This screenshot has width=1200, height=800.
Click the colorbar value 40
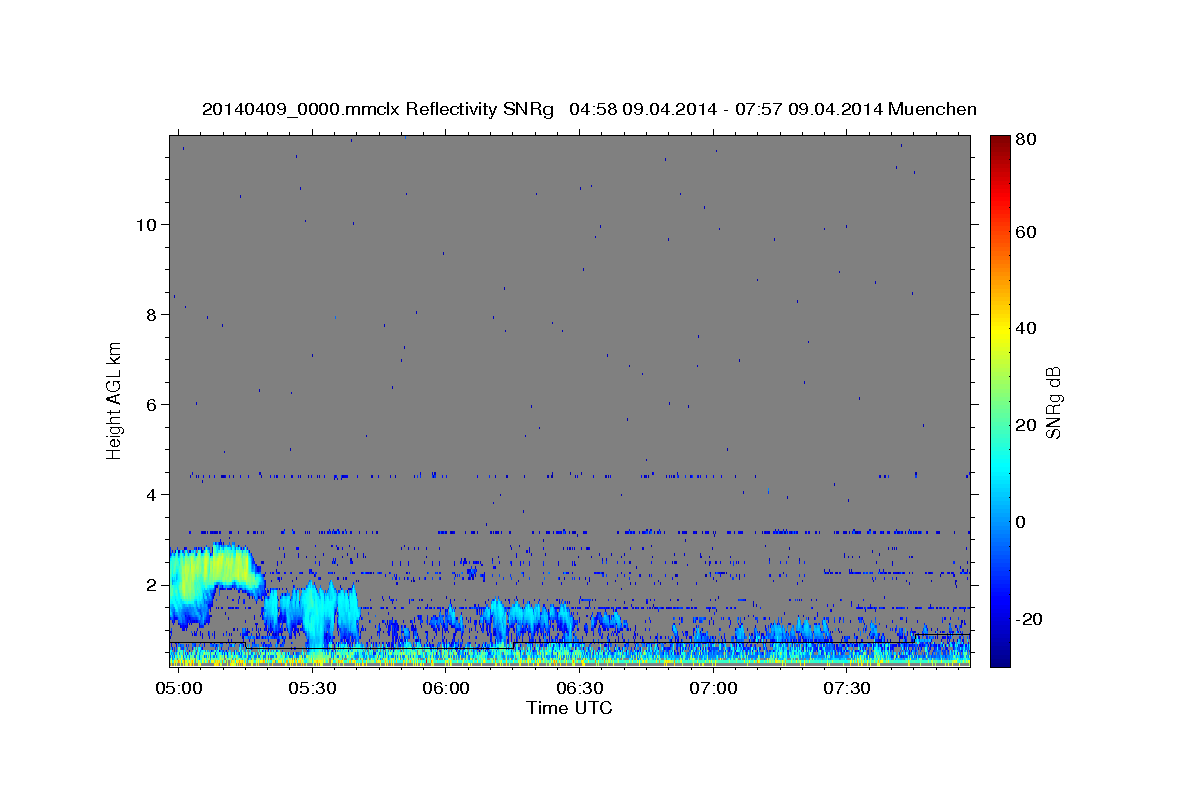[x=1025, y=328]
